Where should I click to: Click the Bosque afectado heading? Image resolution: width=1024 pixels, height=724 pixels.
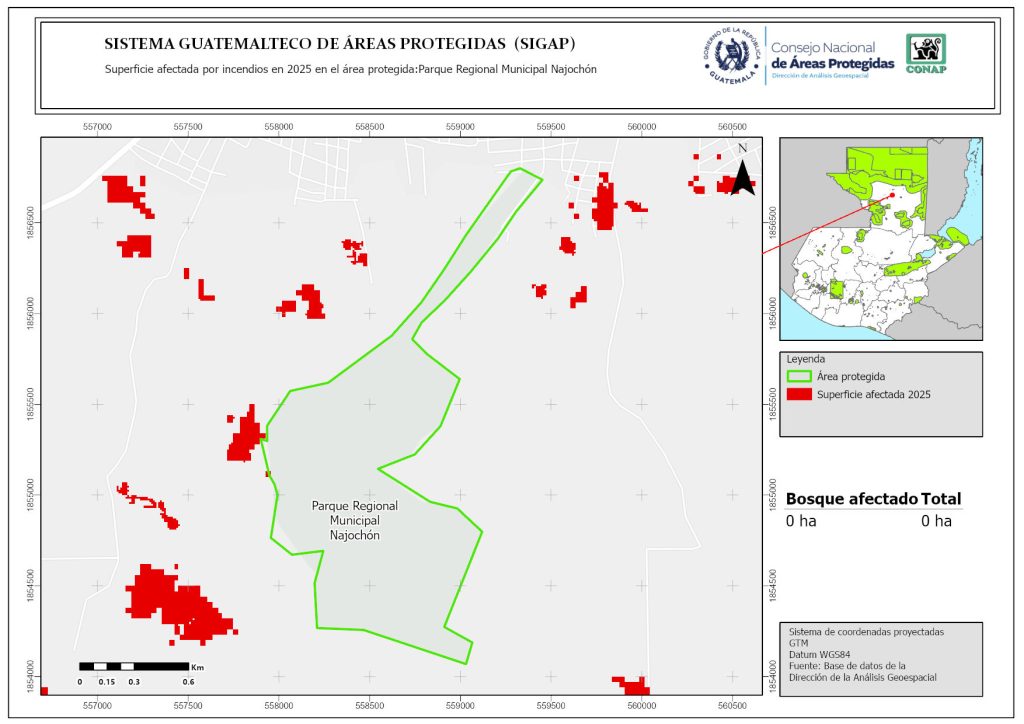click(851, 499)
